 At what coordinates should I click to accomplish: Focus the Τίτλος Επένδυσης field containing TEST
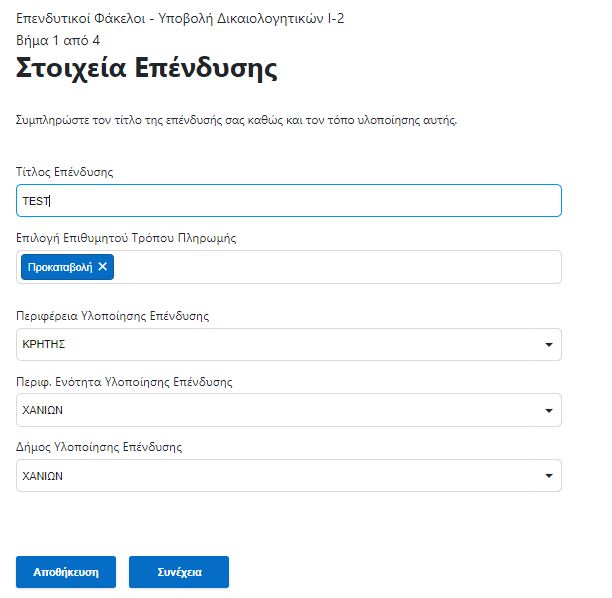289,201
